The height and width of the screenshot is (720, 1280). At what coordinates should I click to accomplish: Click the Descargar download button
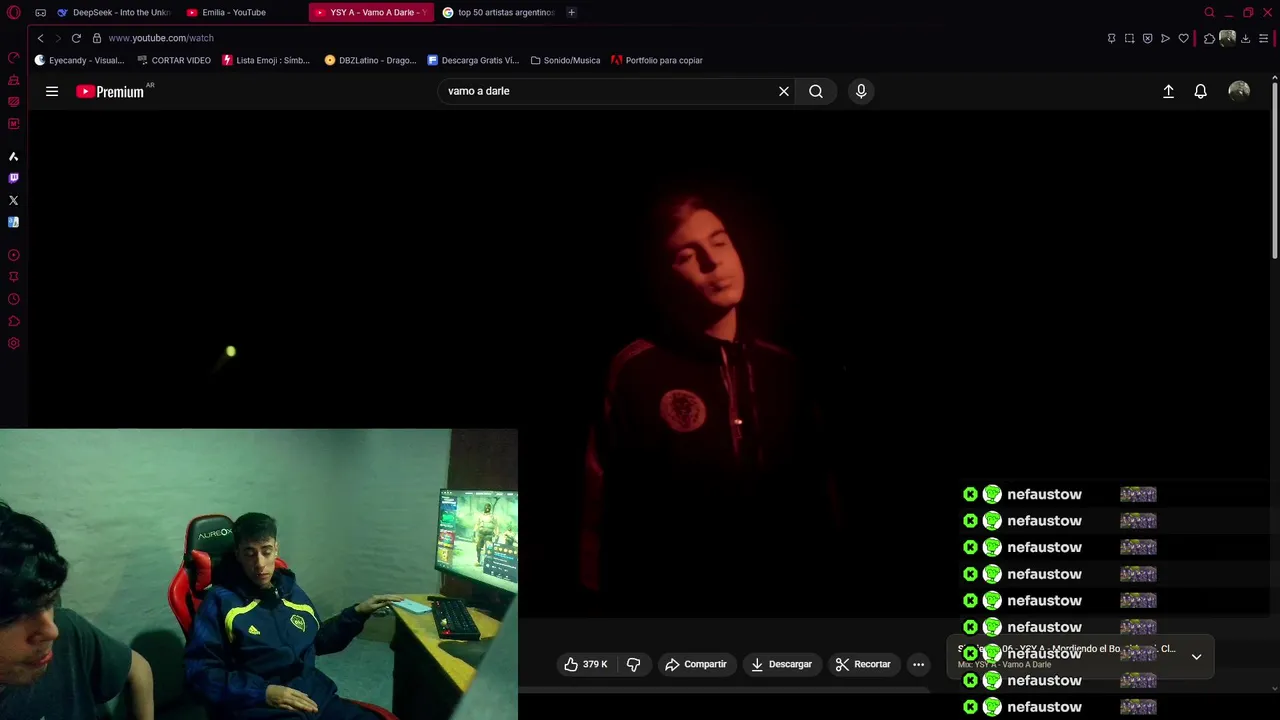(x=782, y=664)
